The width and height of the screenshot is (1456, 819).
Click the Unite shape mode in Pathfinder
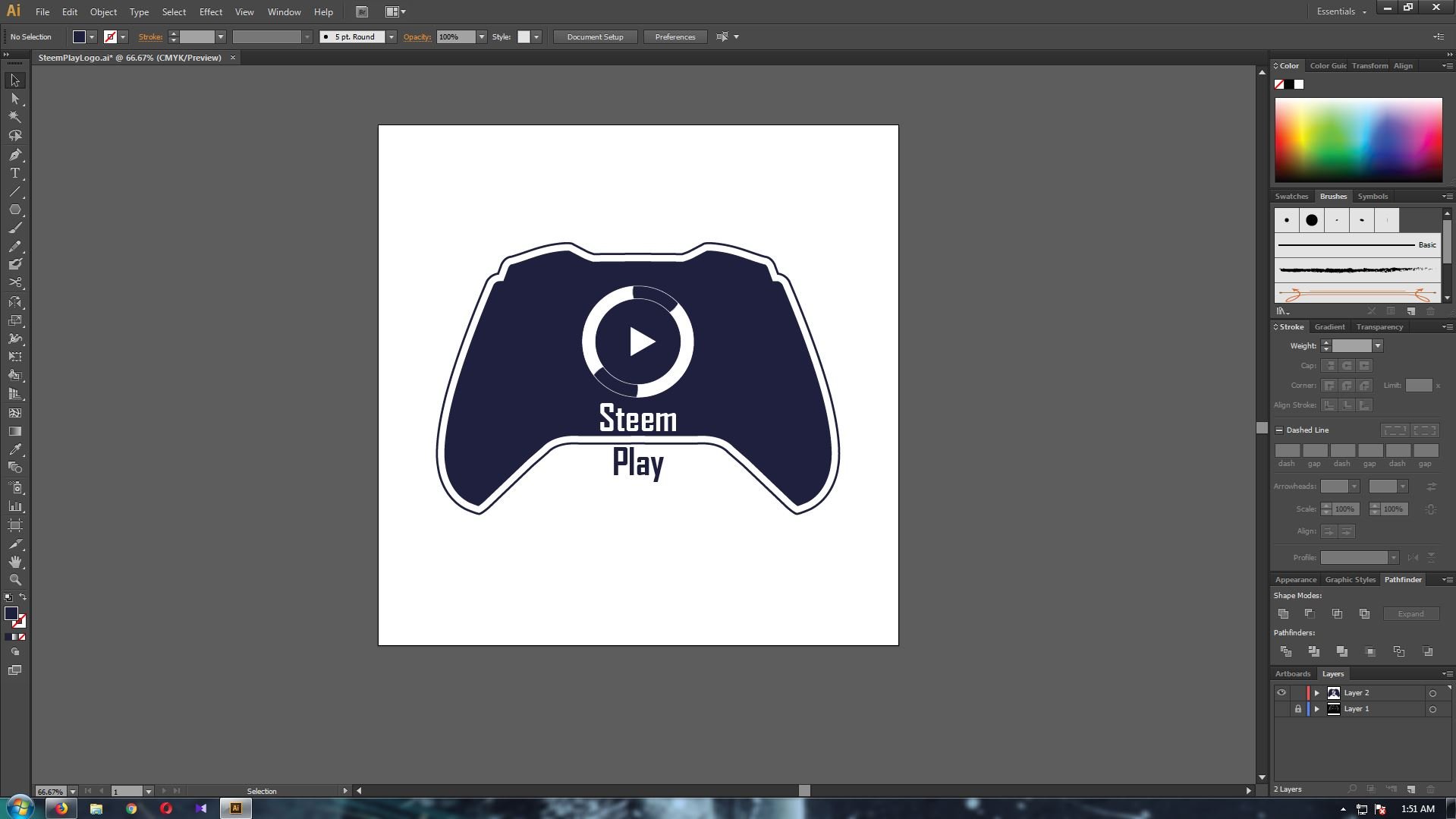[1283, 613]
